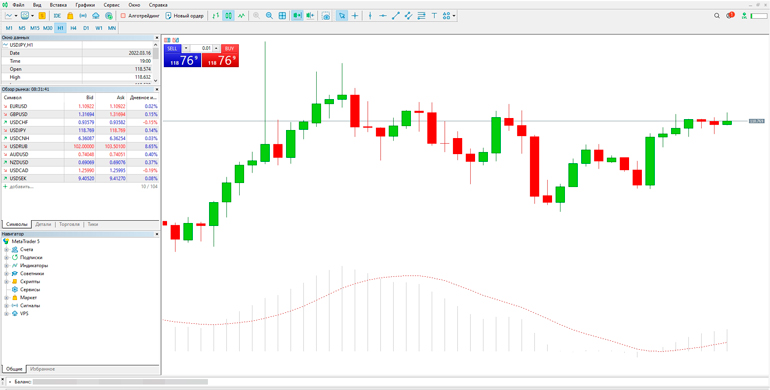The width and height of the screenshot is (770, 390).
Task: Zoom in on the chart
Action: coord(256,16)
